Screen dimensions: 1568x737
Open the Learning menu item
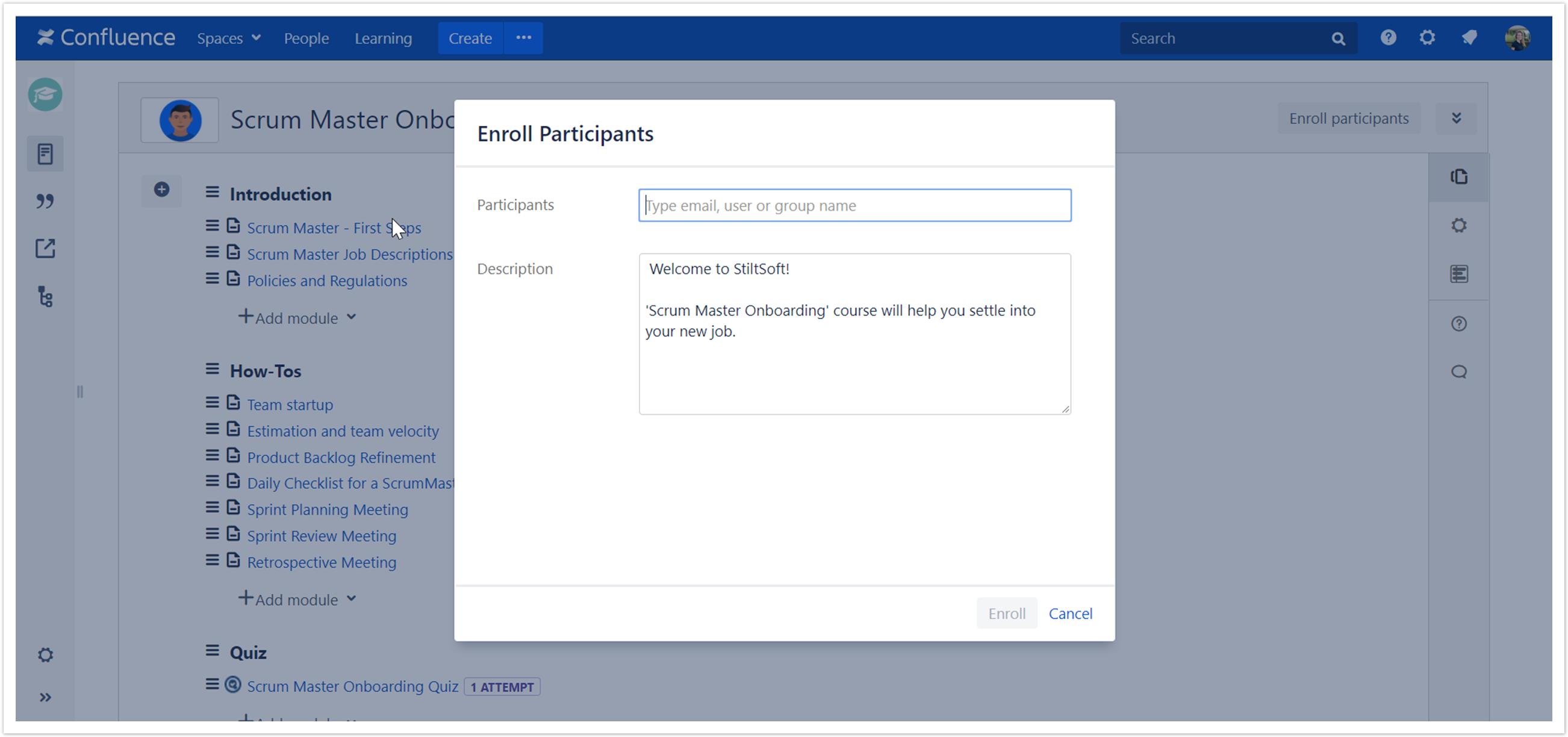coord(383,39)
